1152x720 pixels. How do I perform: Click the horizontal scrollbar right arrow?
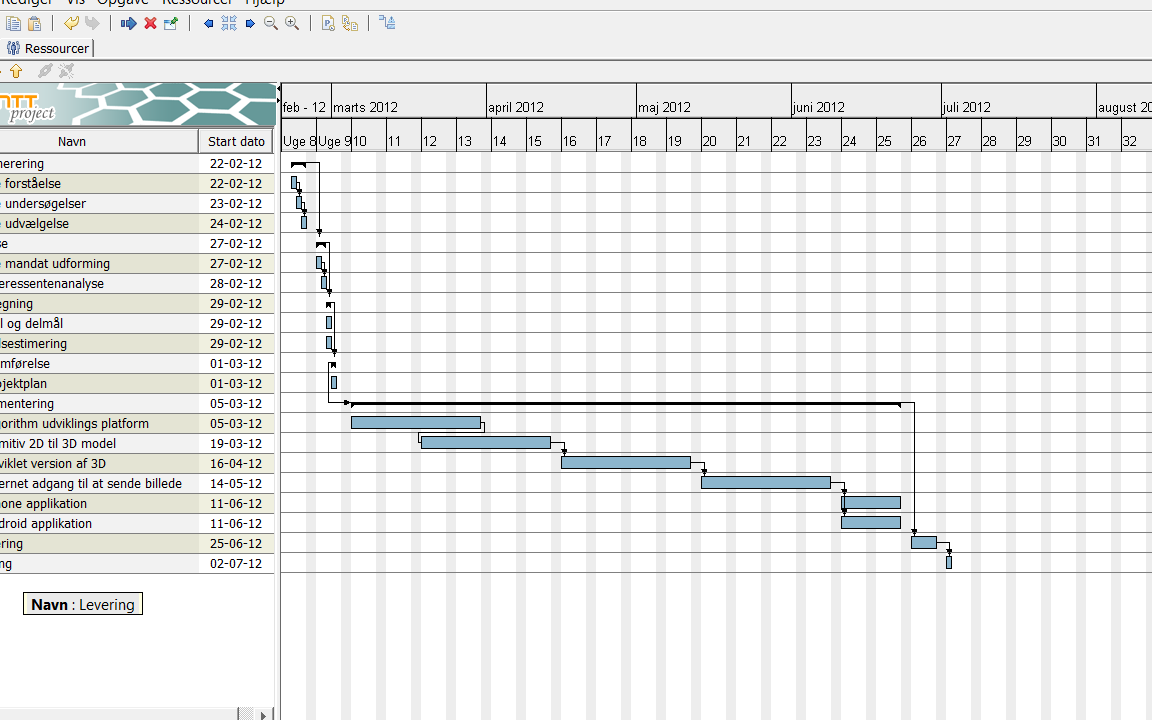(264, 714)
